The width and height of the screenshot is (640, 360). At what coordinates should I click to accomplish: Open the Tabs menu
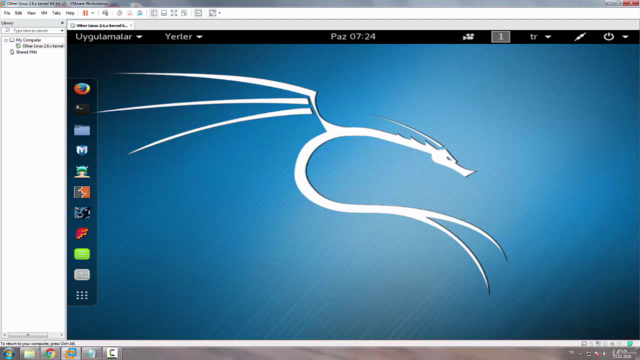point(56,13)
